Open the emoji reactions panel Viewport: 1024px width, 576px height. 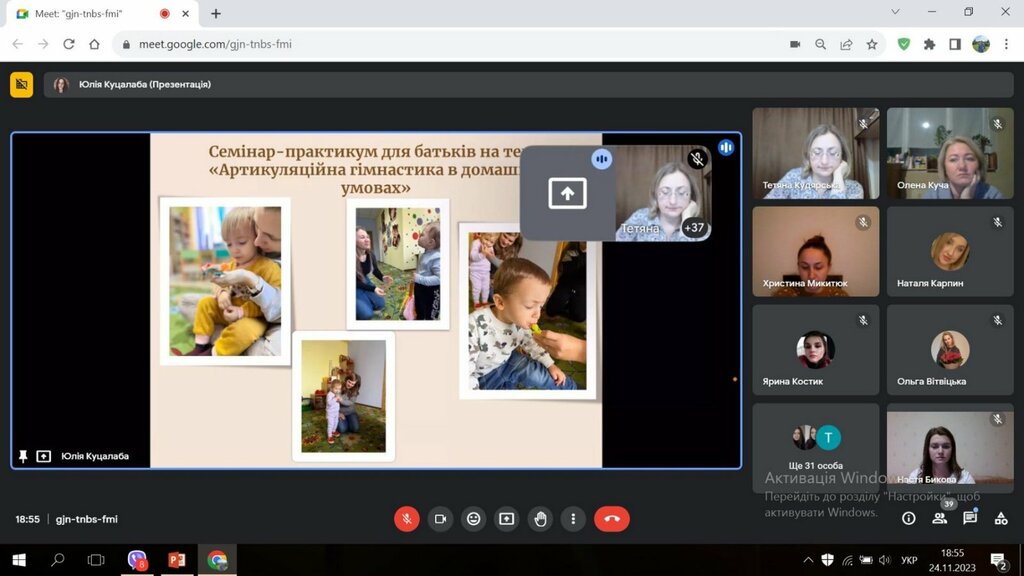tap(473, 519)
